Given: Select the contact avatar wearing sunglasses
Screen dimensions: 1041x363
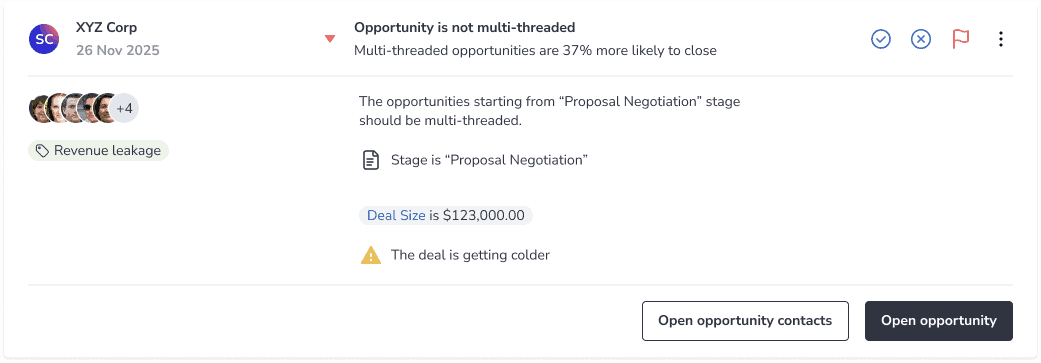Looking at the screenshot, I should point(89,108).
